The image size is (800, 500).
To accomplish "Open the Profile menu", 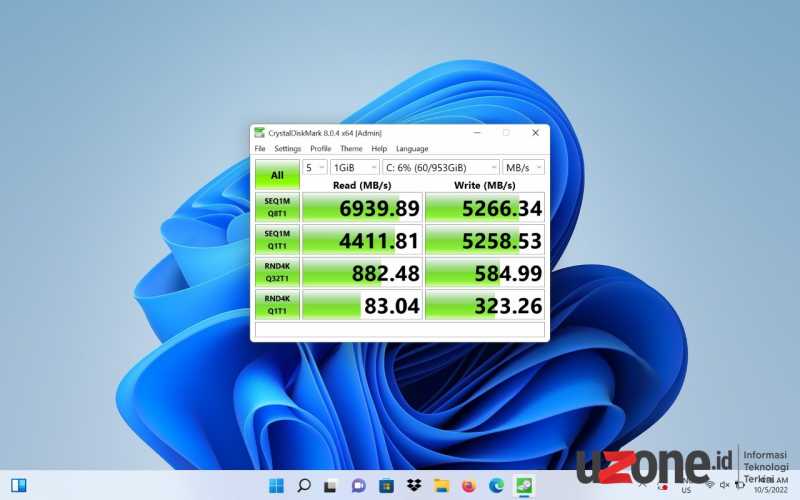I will [x=320, y=148].
